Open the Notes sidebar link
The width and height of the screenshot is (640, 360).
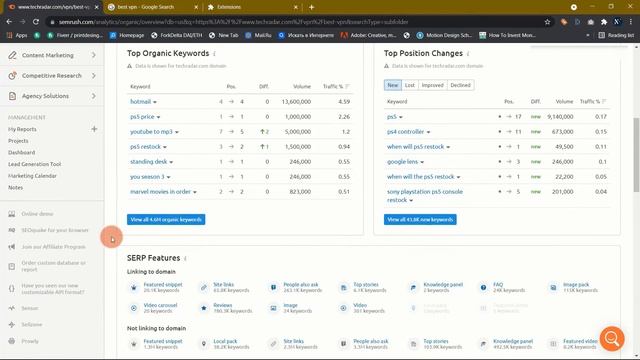coord(16,188)
